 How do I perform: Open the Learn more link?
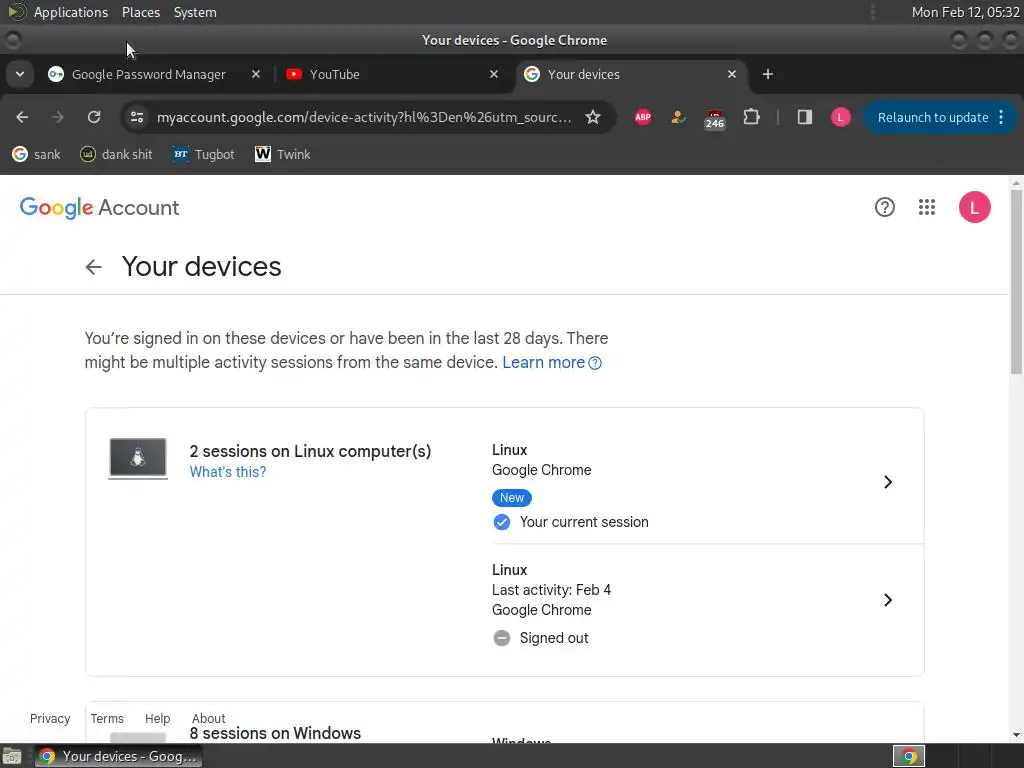[x=551, y=362]
